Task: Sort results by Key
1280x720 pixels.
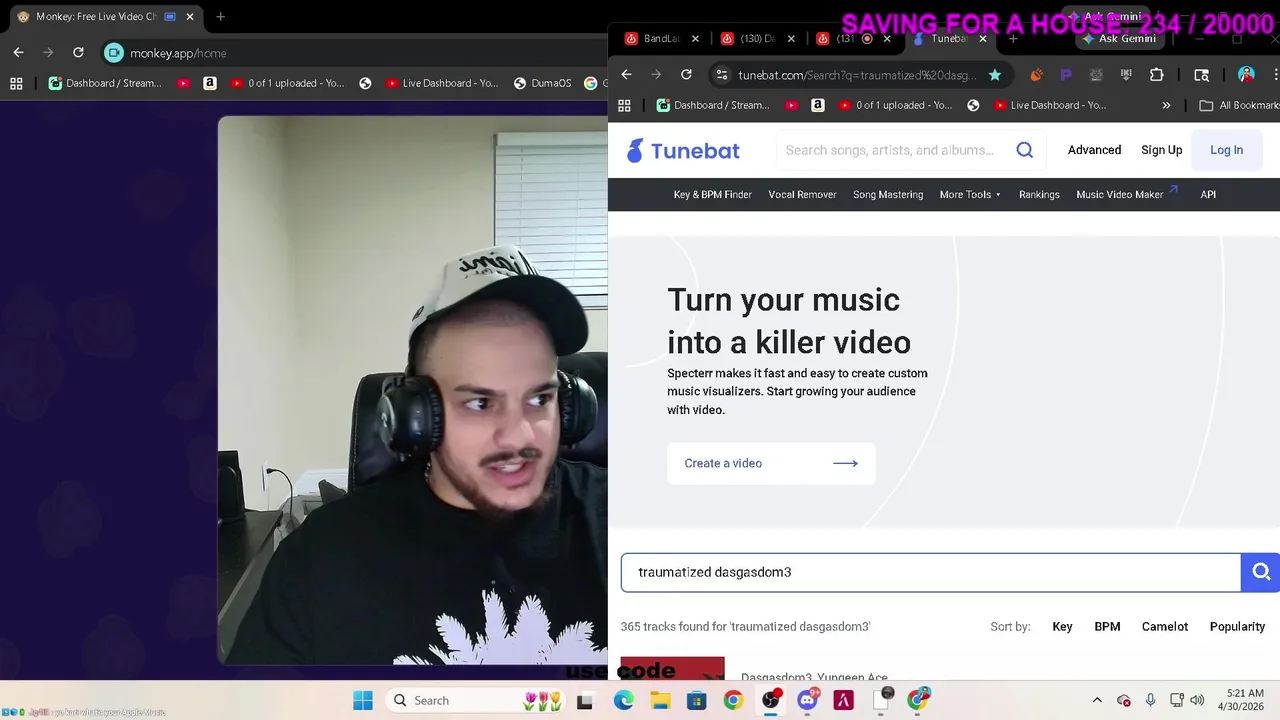Action: (1062, 626)
